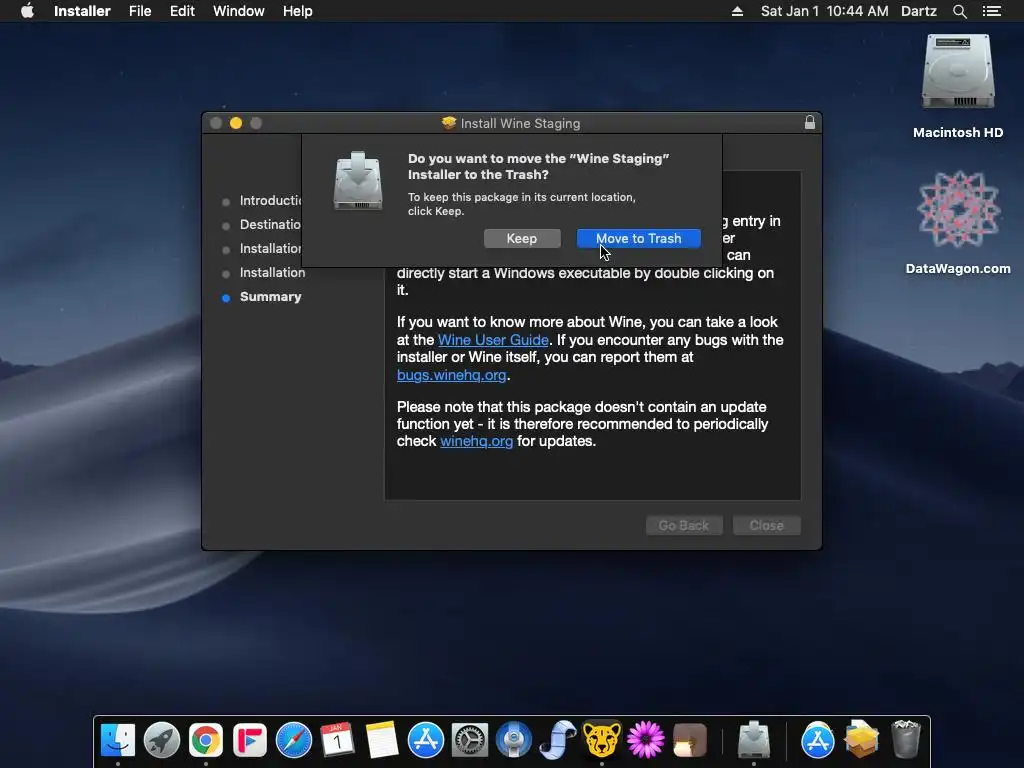The width and height of the screenshot is (1024, 768).
Task: Open the winehq.org updates link
Action: [x=477, y=441]
